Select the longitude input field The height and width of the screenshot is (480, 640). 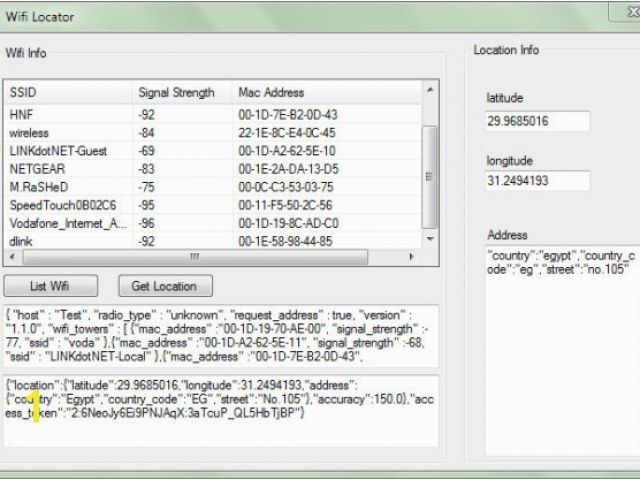click(537, 180)
